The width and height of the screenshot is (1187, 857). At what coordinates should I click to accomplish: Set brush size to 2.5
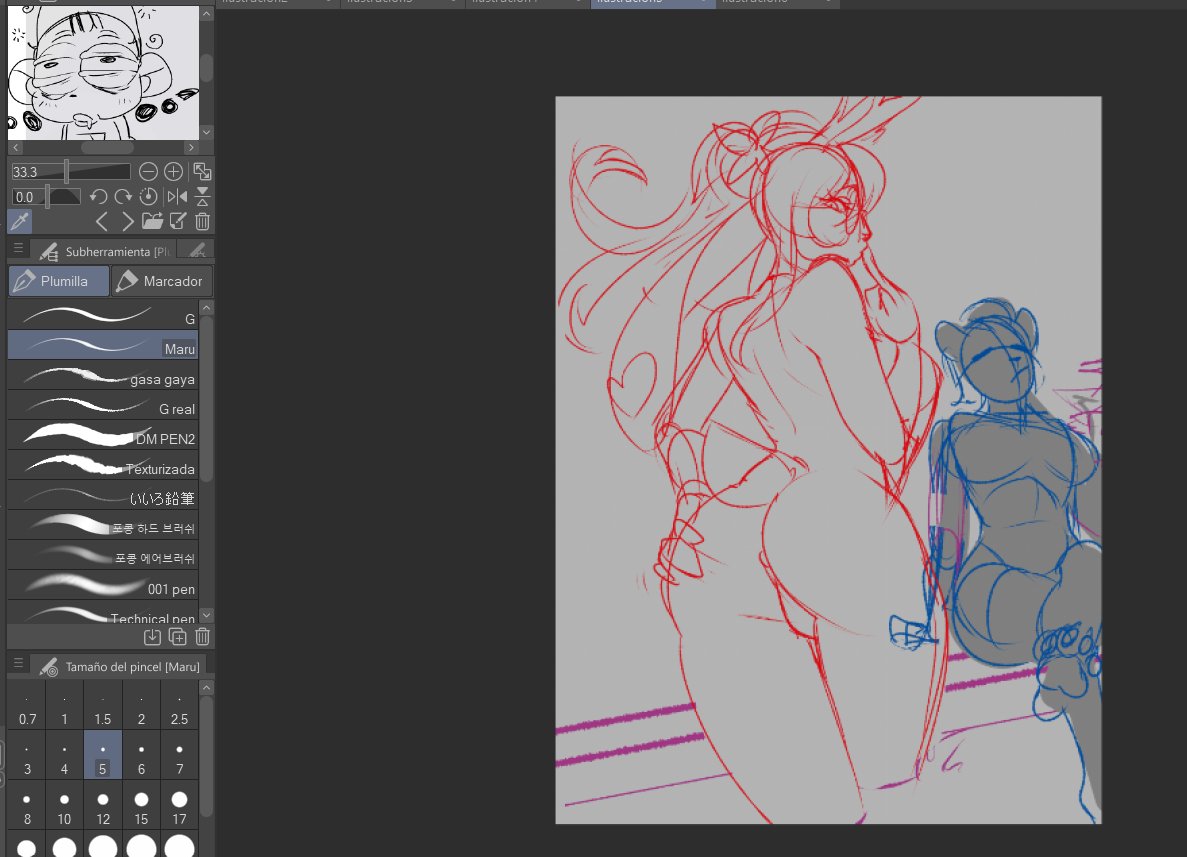click(179, 705)
